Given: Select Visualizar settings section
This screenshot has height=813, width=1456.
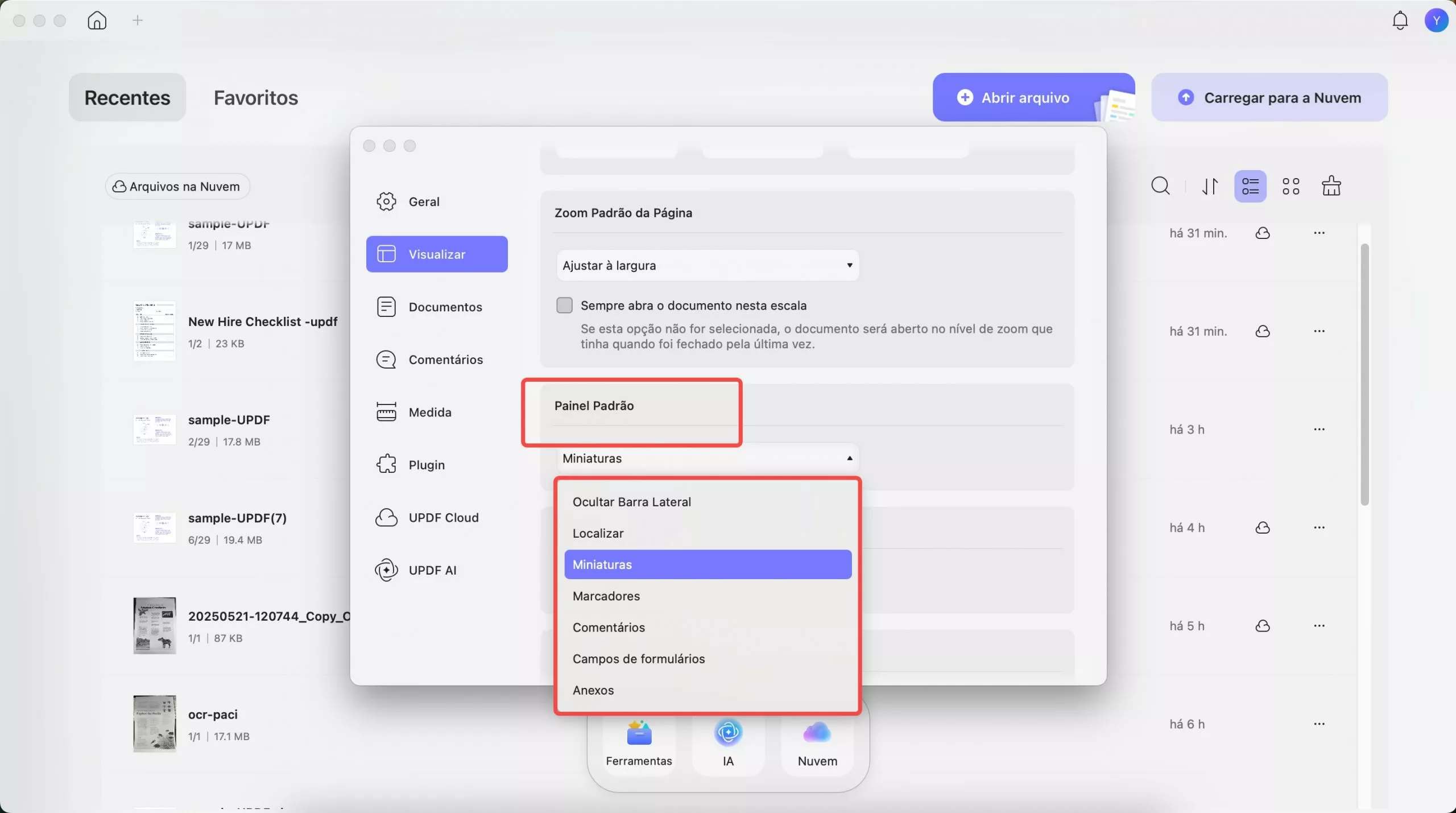Looking at the screenshot, I should pos(437,254).
